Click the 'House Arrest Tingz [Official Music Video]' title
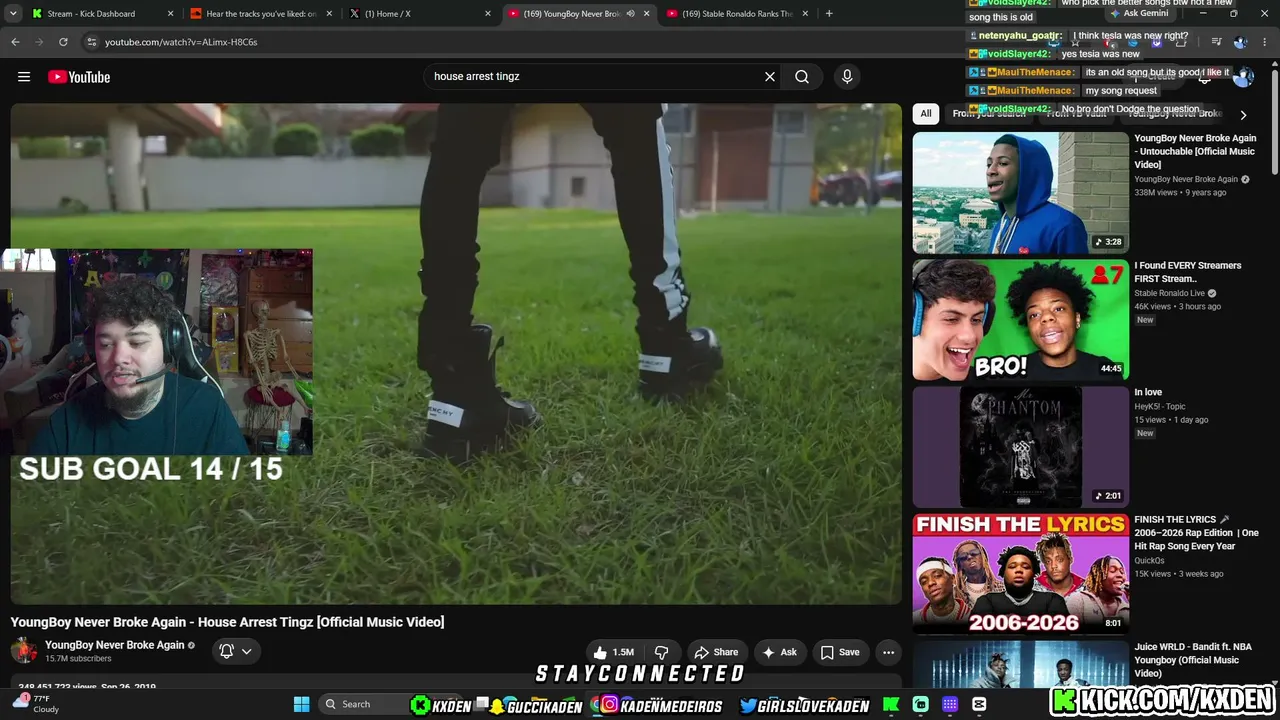1280x720 pixels. tap(321, 622)
